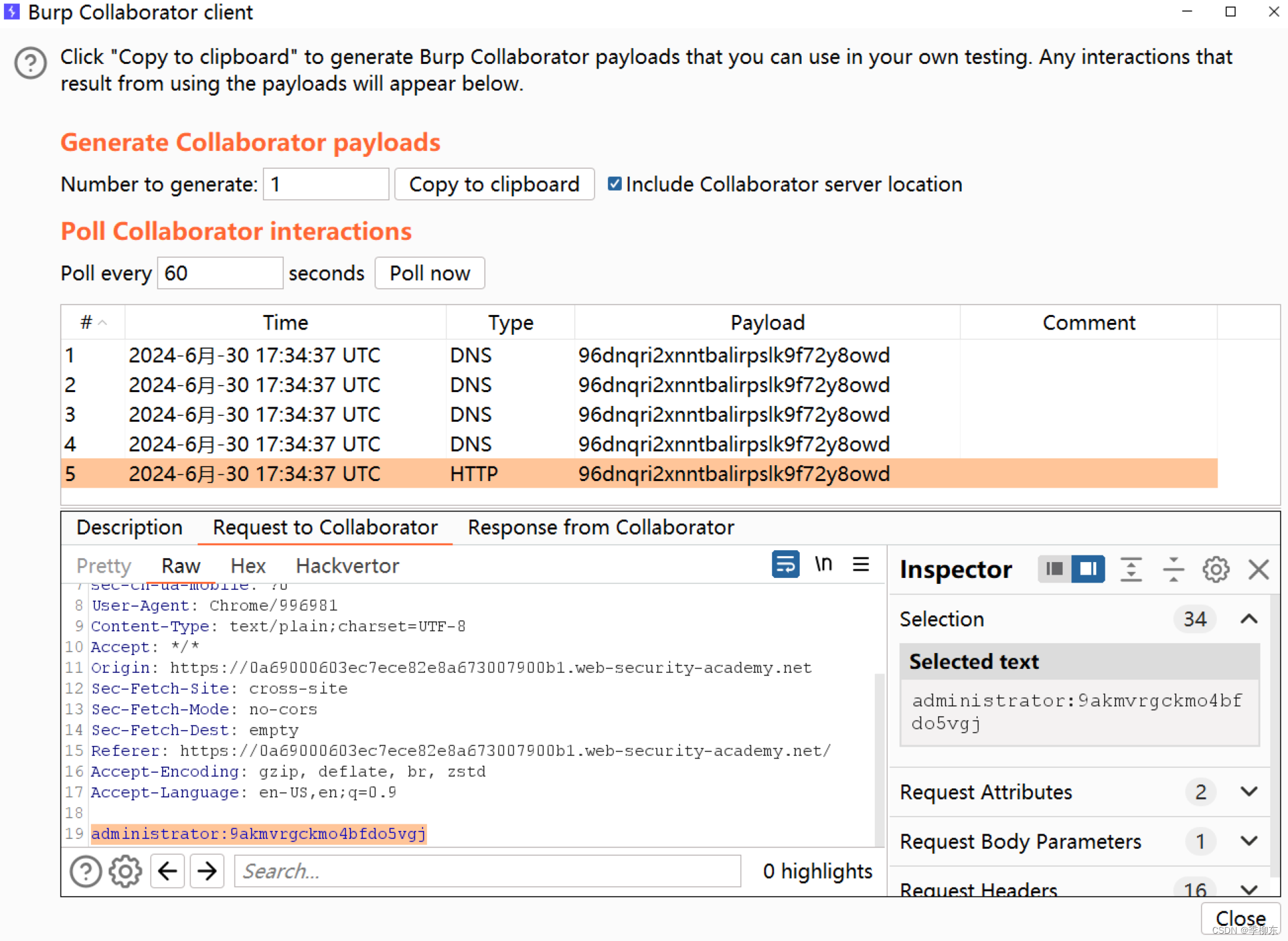This screenshot has width=1288, height=941.
Task: Click Copy to clipboard button
Action: click(x=494, y=184)
